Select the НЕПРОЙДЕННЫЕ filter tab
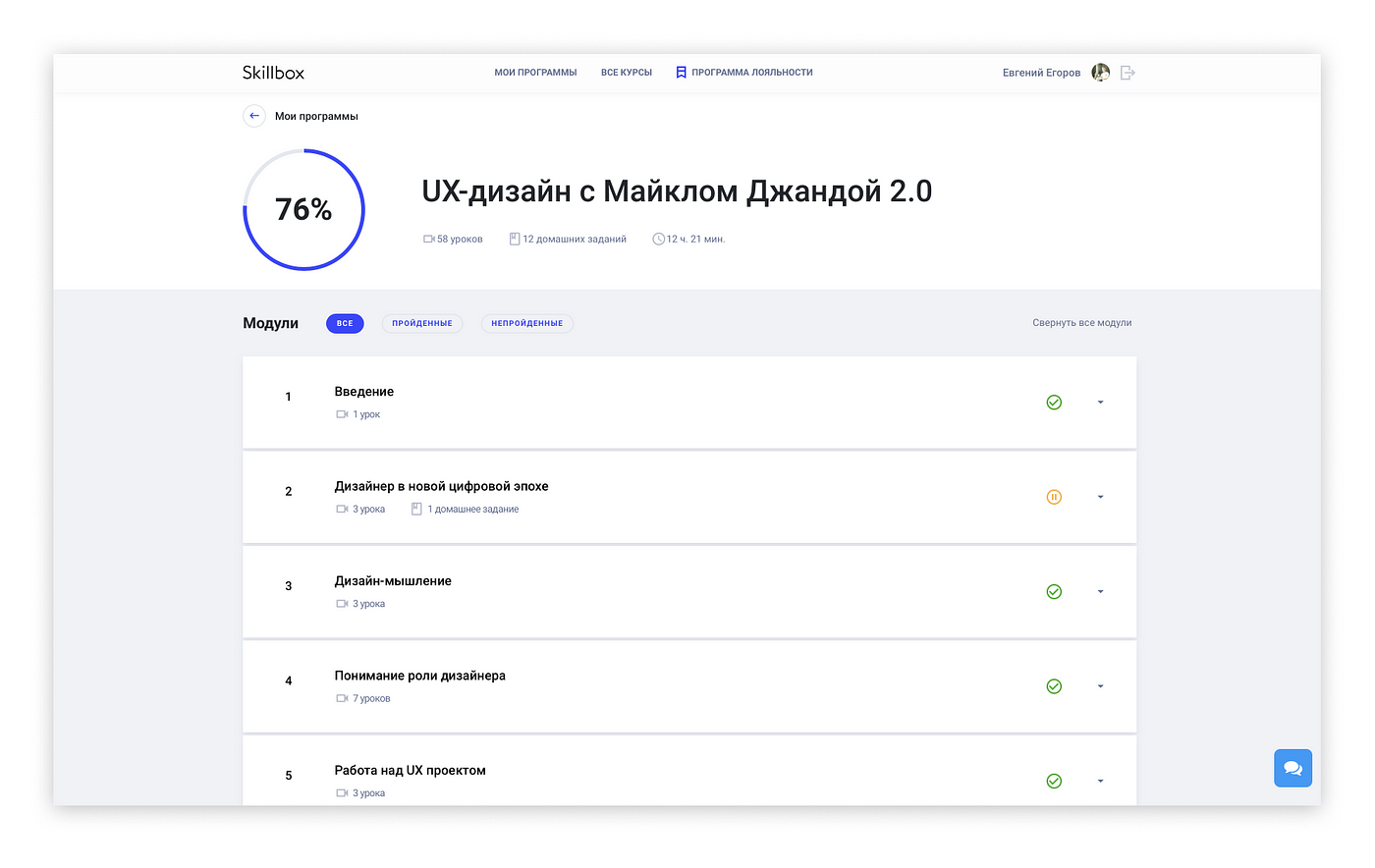 coord(527,323)
